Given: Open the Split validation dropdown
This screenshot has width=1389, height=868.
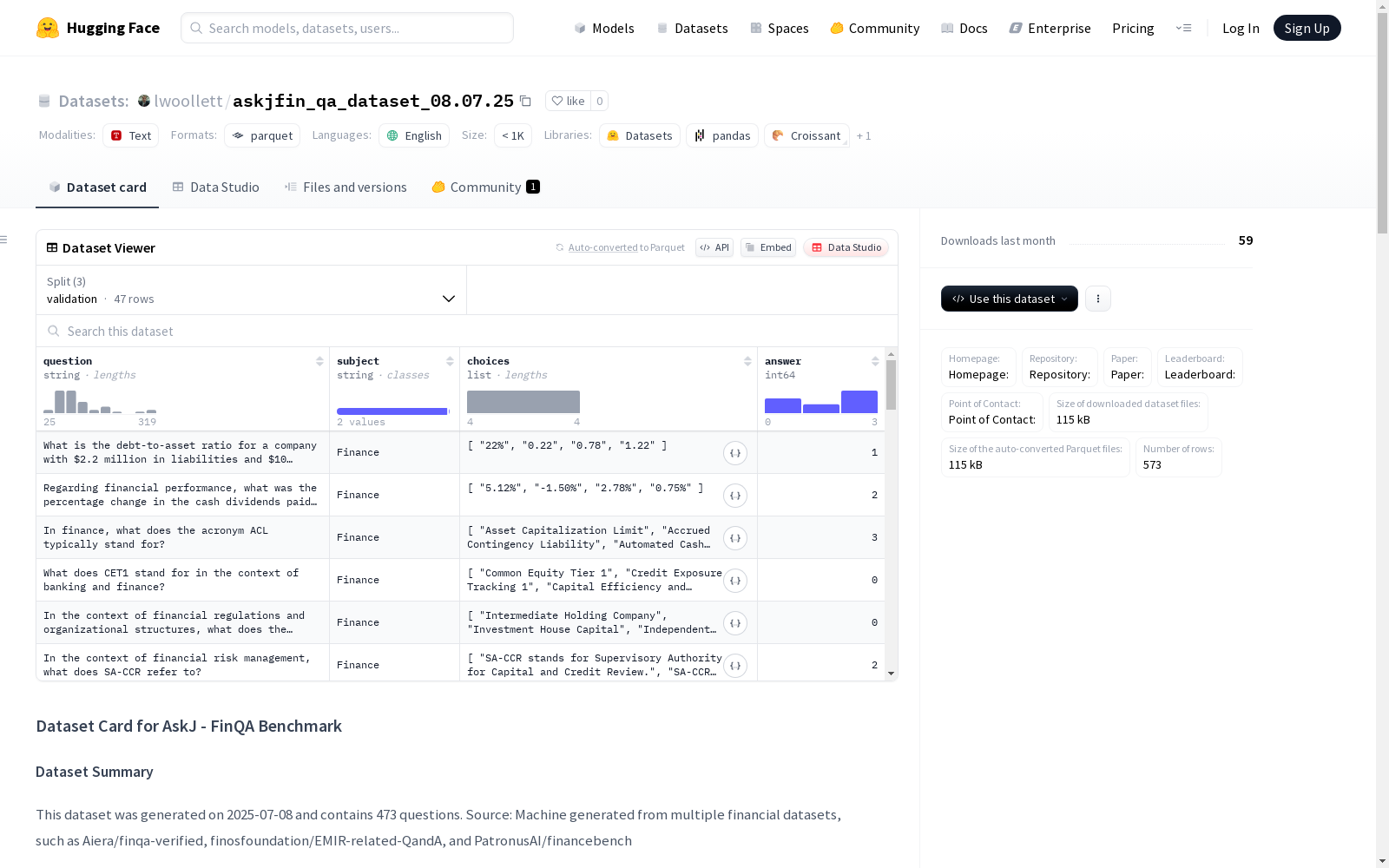Looking at the screenshot, I should 252,290.
